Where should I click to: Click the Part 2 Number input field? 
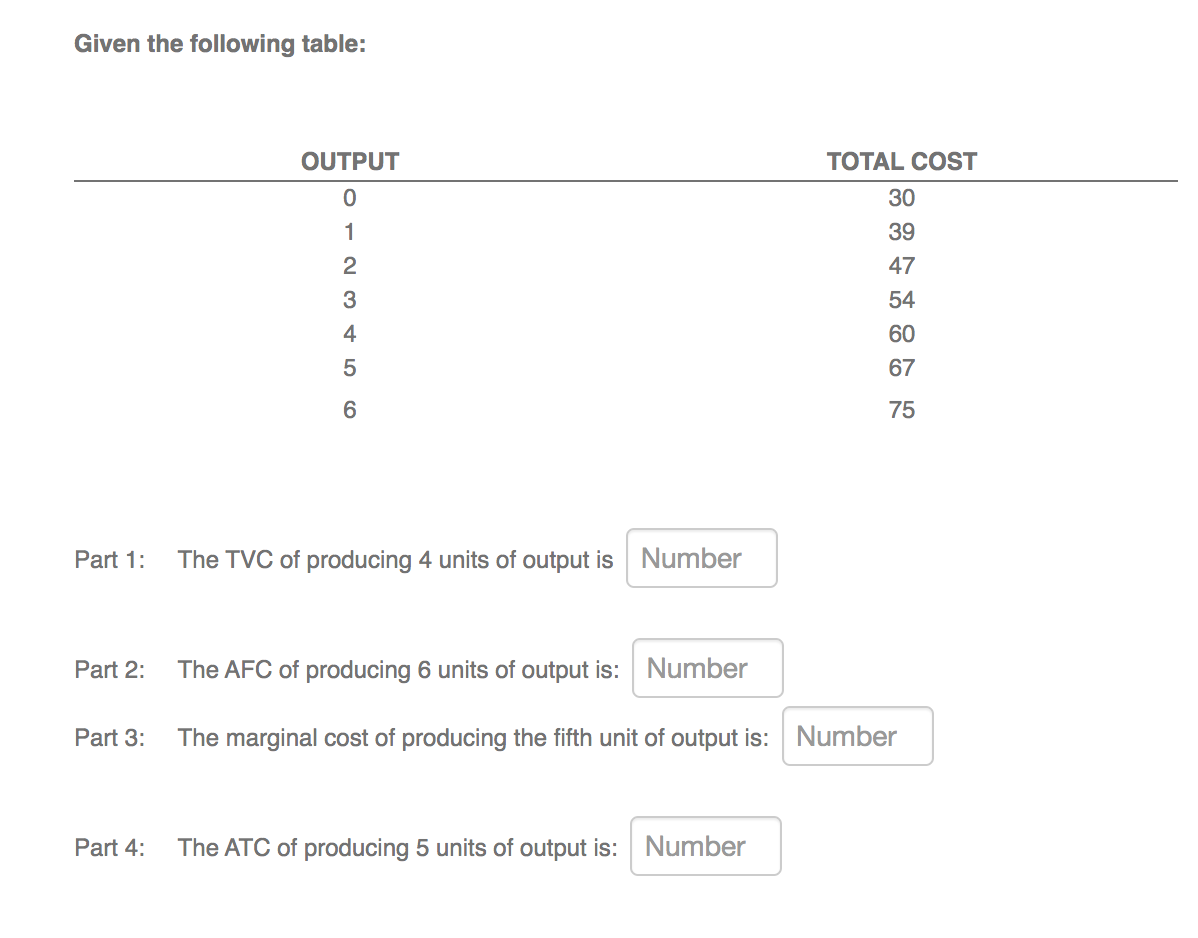707,668
